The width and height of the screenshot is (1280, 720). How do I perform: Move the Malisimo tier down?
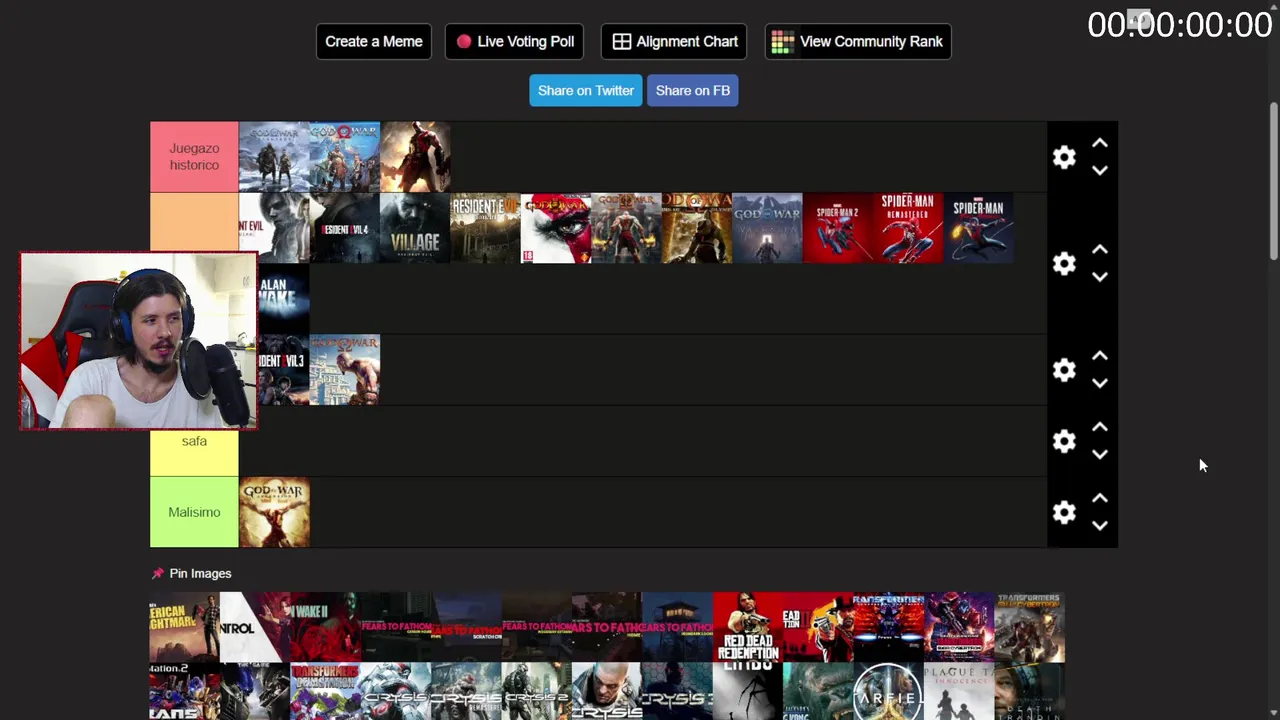(x=1100, y=525)
